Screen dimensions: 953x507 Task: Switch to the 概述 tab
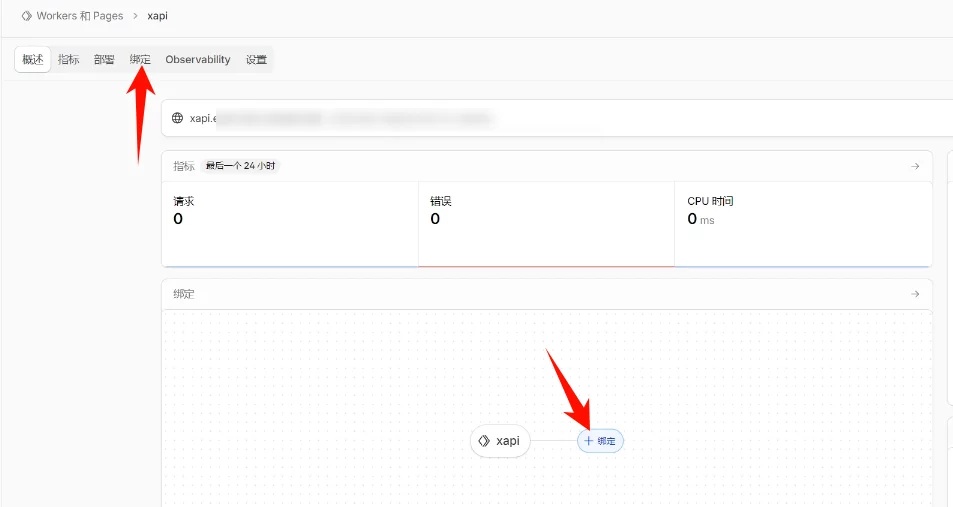click(33, 60)
